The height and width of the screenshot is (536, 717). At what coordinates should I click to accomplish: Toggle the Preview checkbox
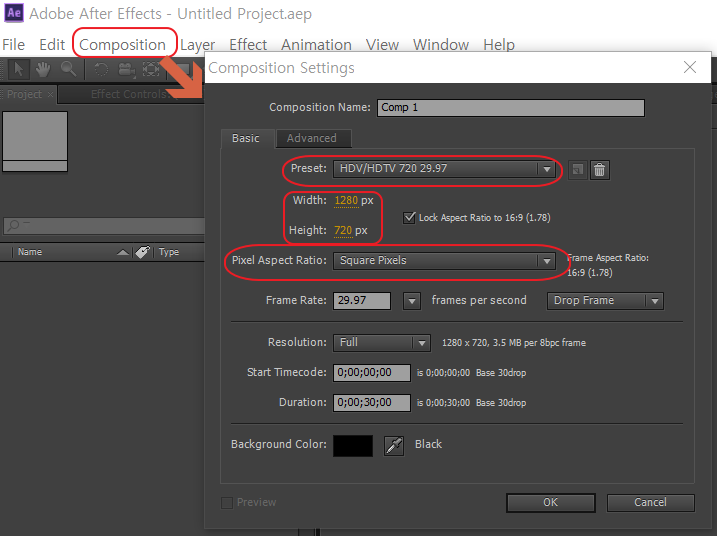[x=227, y=503]
